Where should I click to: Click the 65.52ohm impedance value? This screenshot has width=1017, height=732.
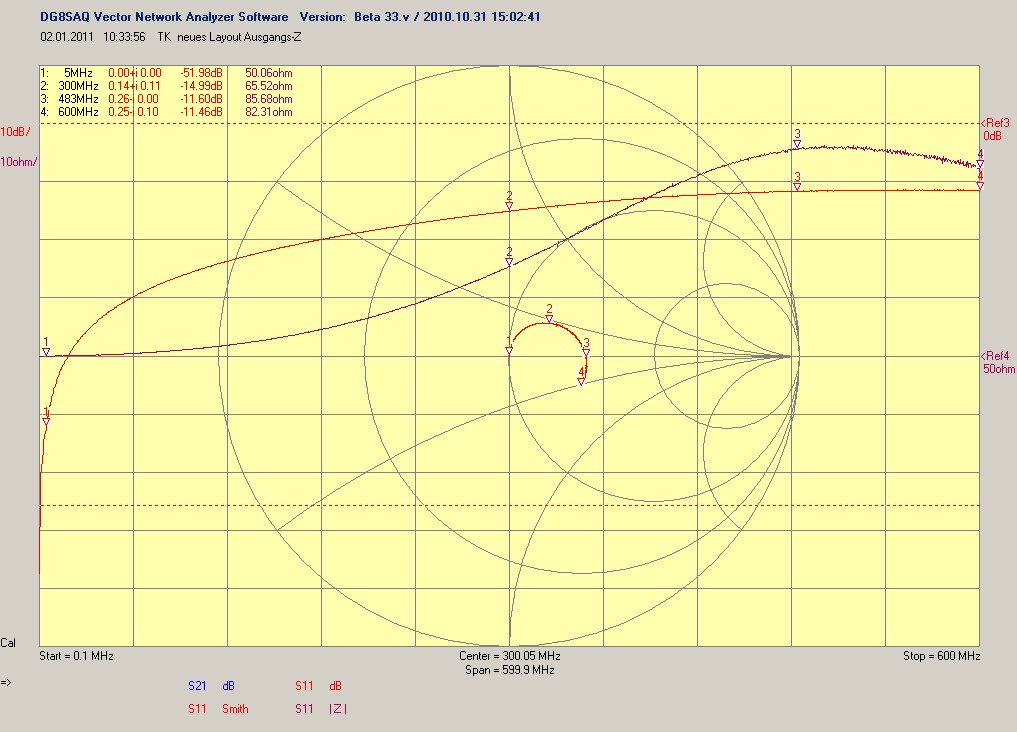269,86
